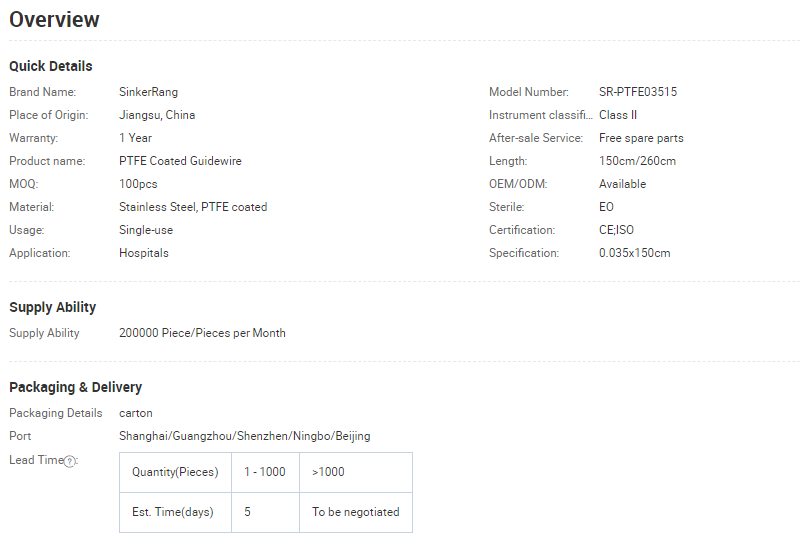Click the 0.035x150cm specification value
This screenshot has width=800, height=539.
point(635,253)
